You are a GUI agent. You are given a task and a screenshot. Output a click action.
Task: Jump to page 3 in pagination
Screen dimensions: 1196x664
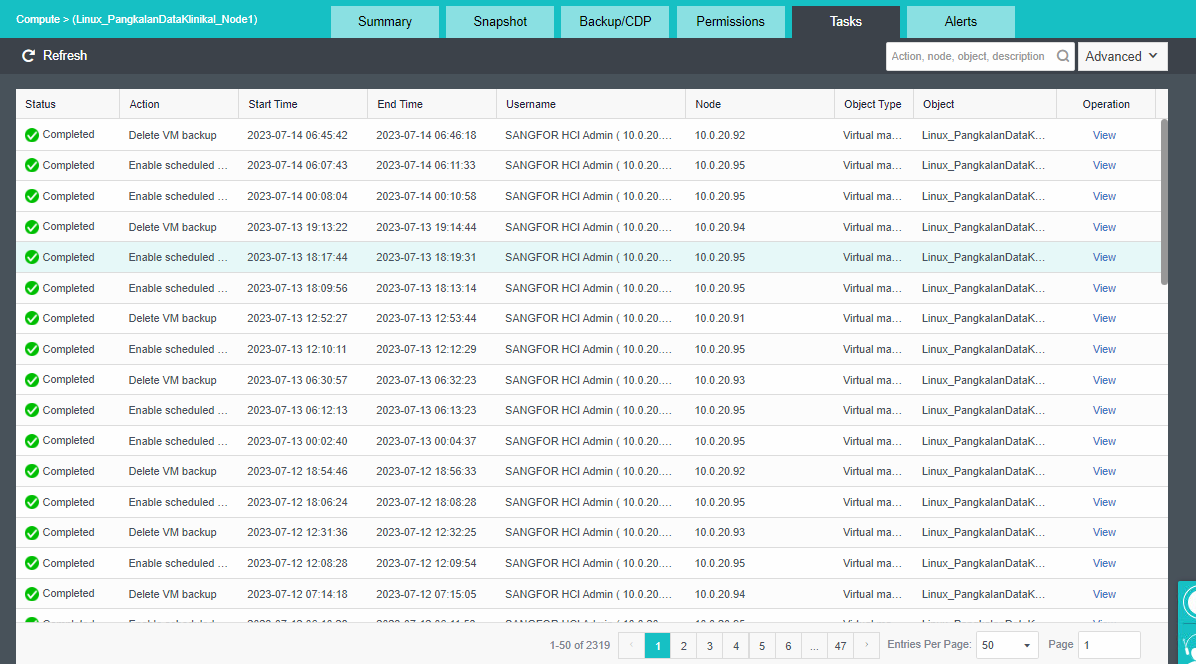[x=709, y=646]
